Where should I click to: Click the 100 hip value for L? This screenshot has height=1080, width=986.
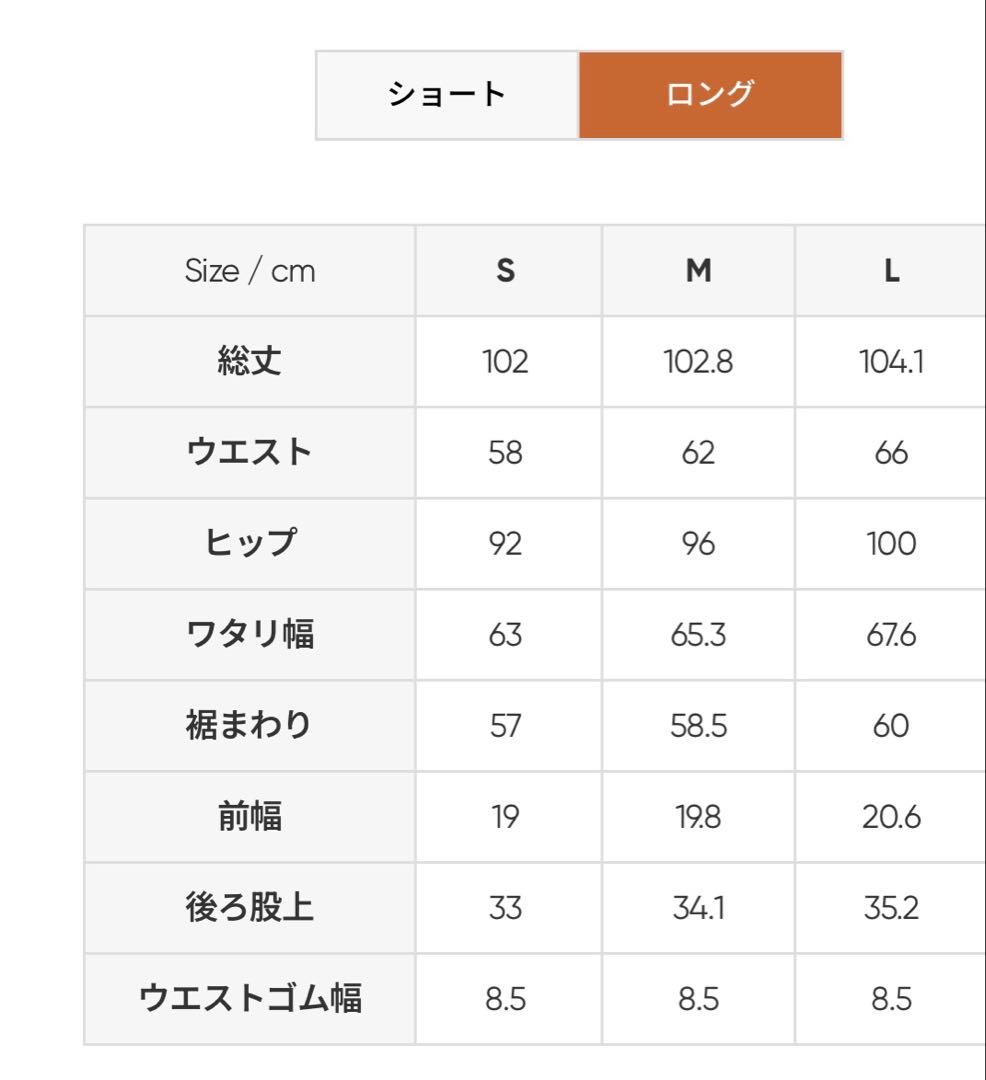click(890, 543)
